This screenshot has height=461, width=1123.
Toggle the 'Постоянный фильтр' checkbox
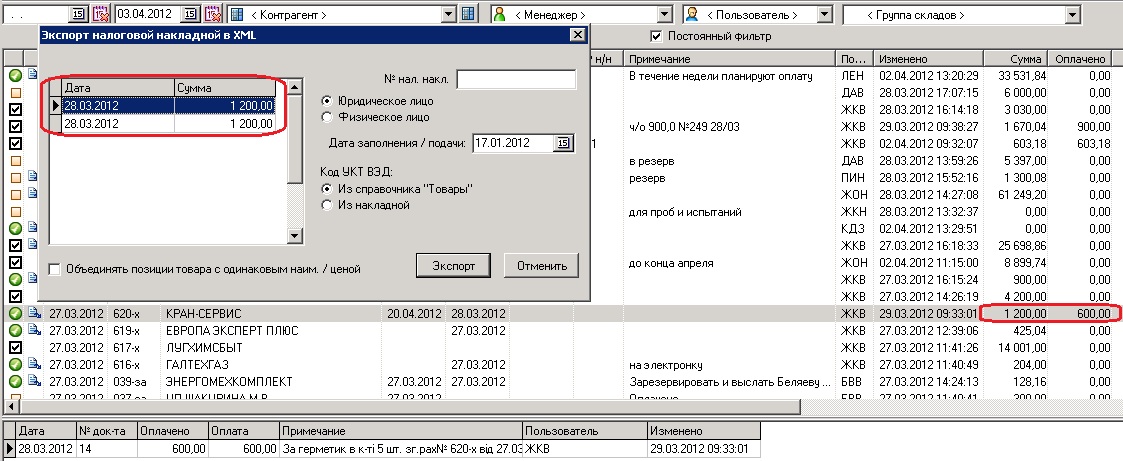tap(657, 37)
